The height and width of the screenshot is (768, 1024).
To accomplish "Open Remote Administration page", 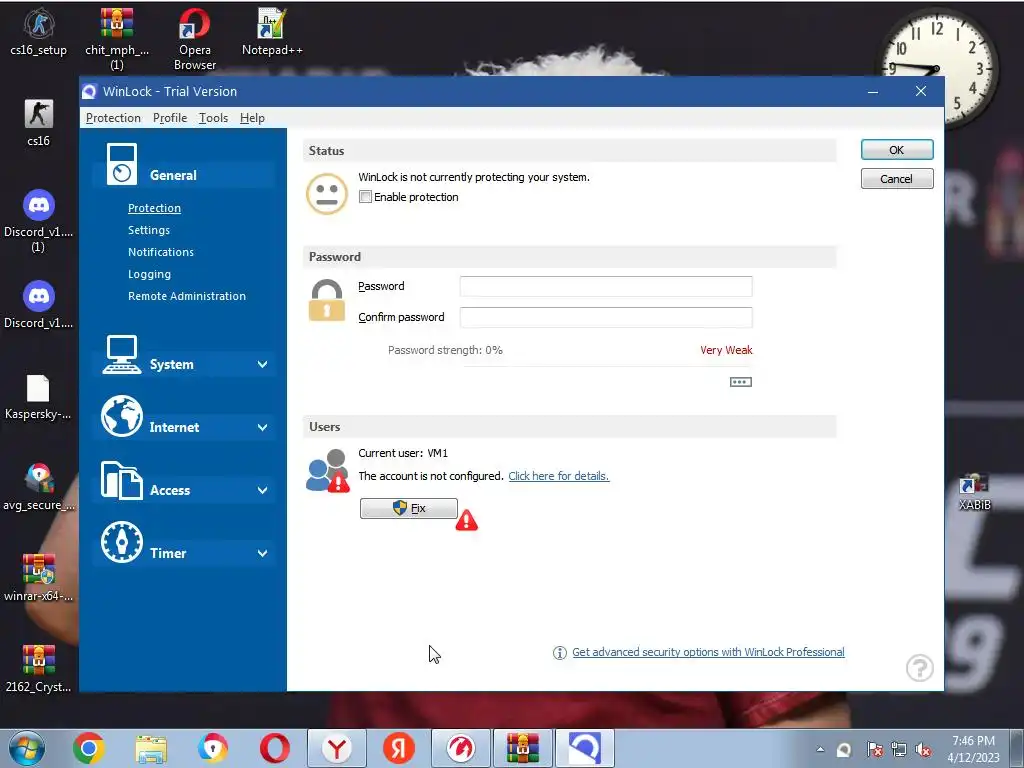I will 187,296.
